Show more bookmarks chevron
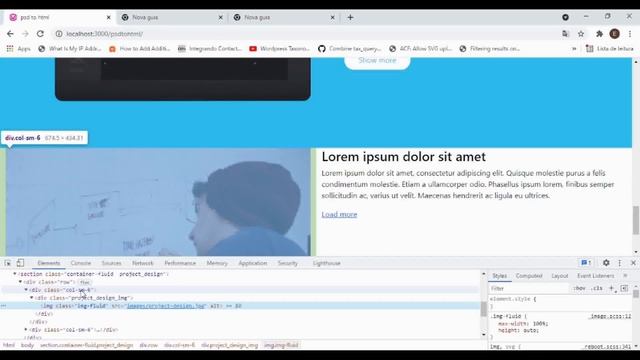Screen dimensions: 640x360 click(574, 49)
